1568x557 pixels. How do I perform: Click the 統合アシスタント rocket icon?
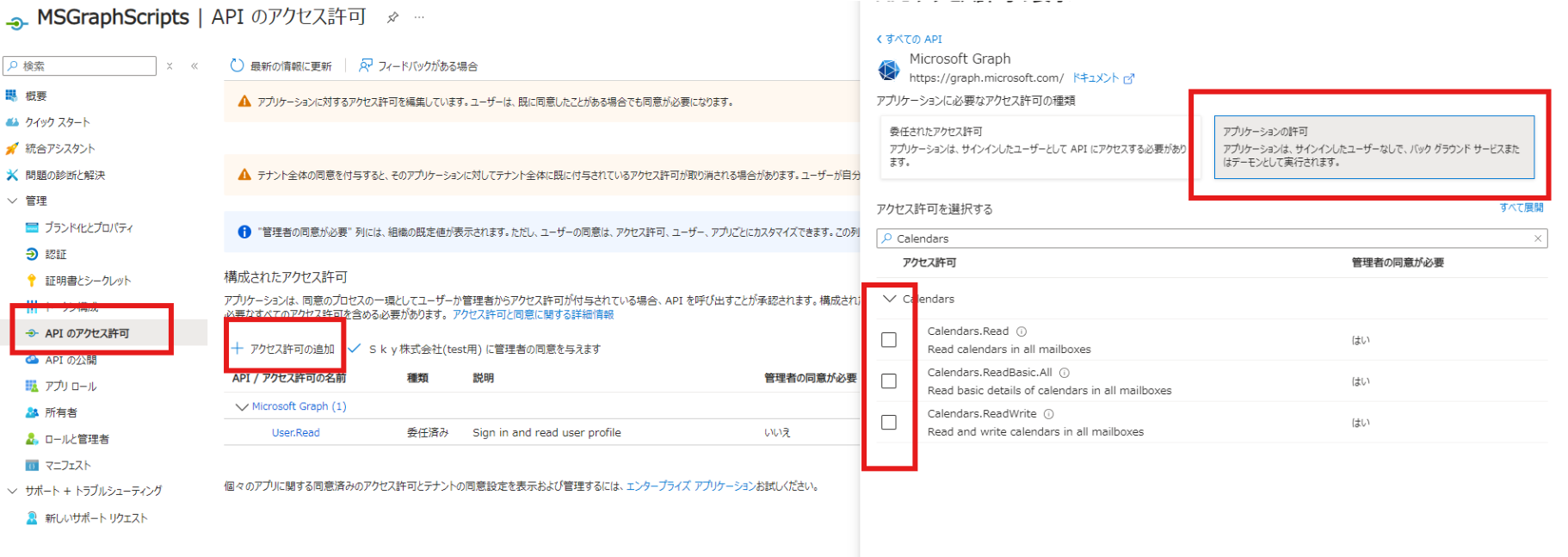[11, 149]
